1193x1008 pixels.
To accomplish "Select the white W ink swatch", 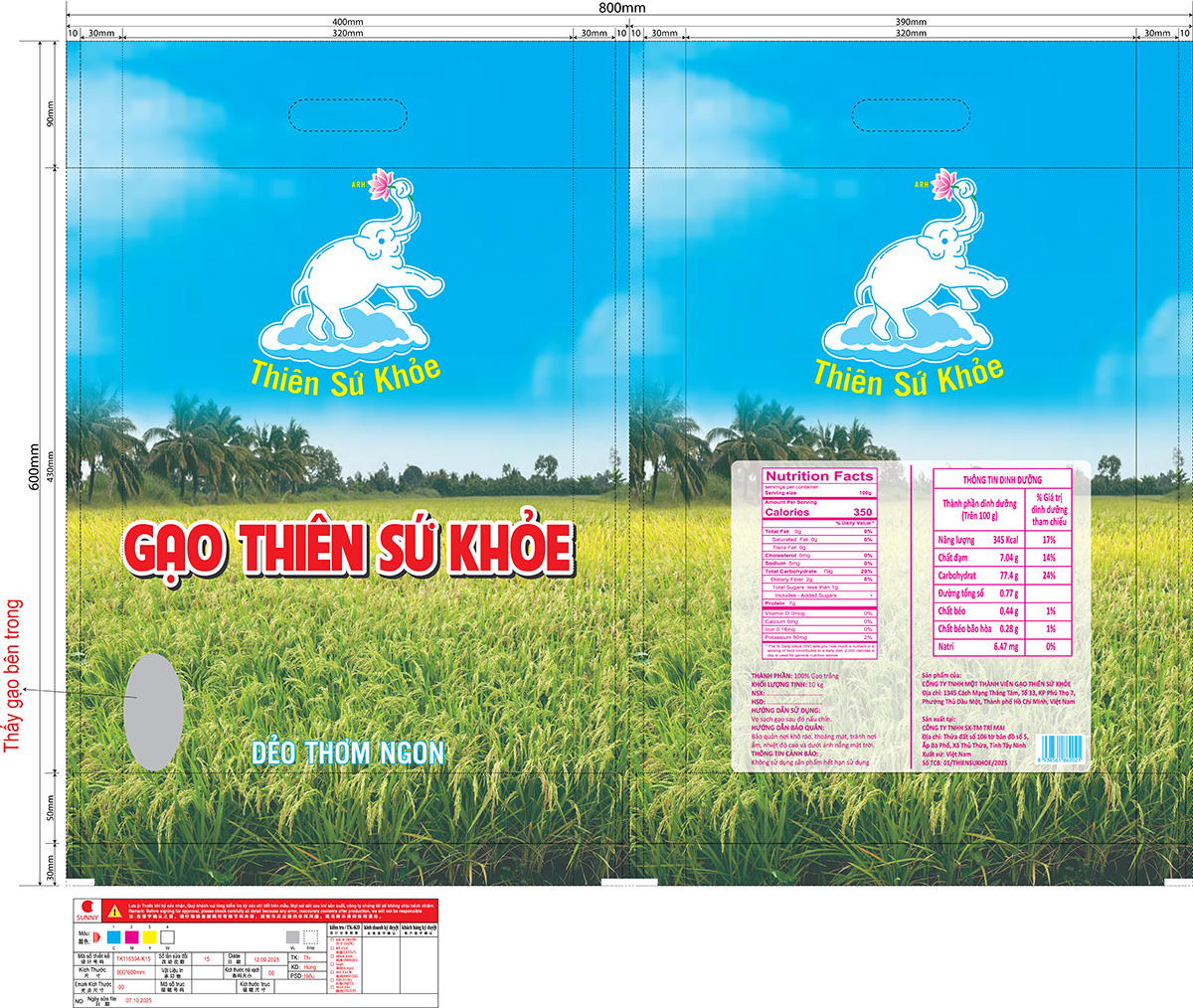I will point(167,935).
